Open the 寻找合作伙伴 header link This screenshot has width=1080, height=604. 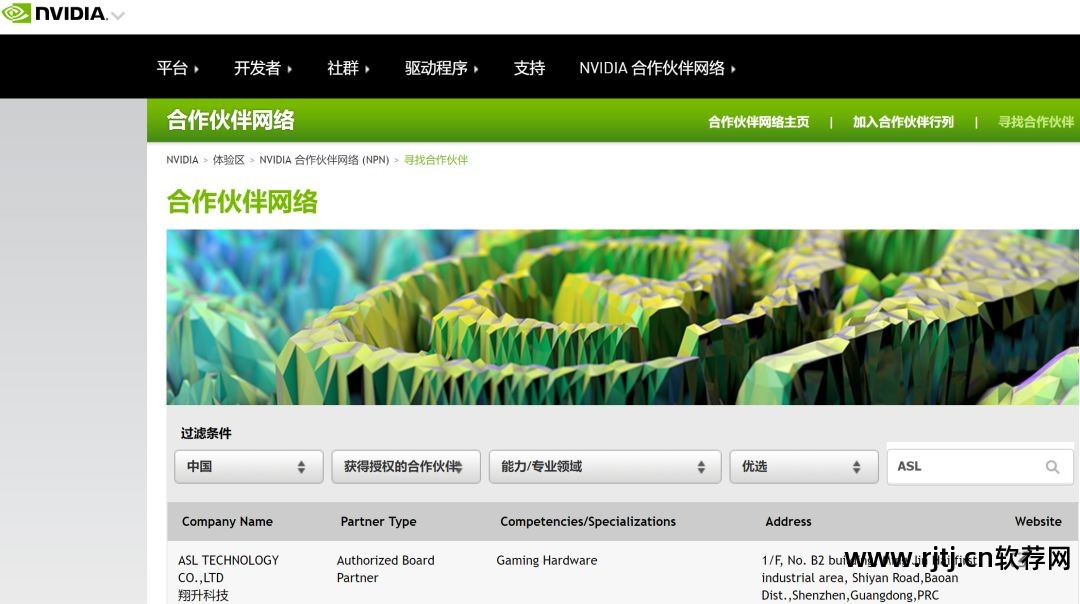[1036, 122]
